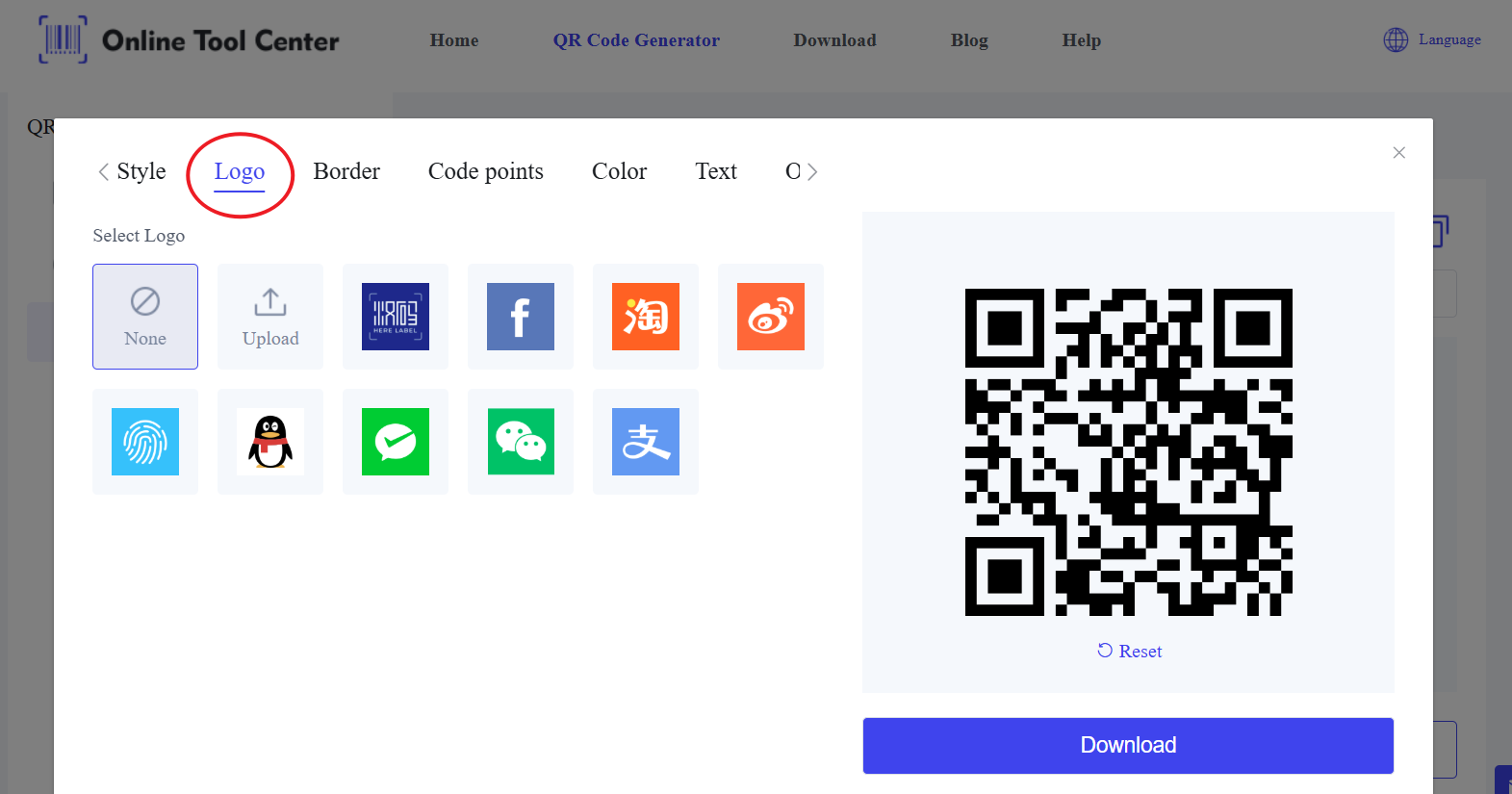Image resolution: width=1512 pixels, height=794 pixels.
Task: Switch to the Color tab
Action: click(619, 171)
